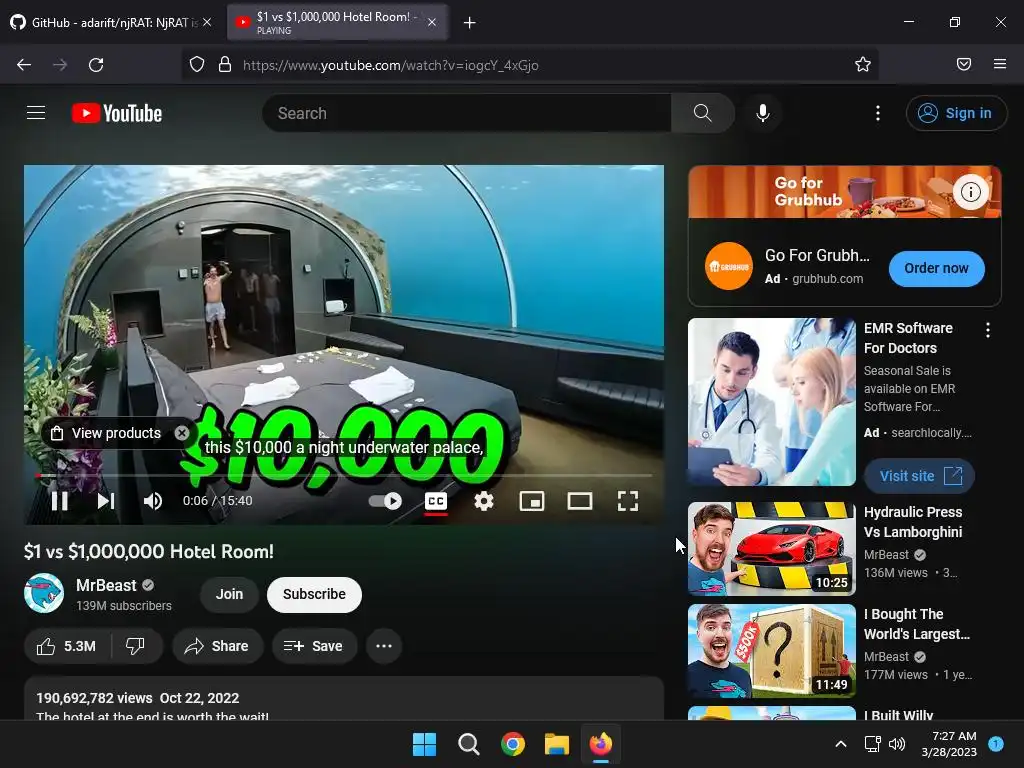Open a new browser tab
The width and height of the screenshot is (1024, 768).
469,23
